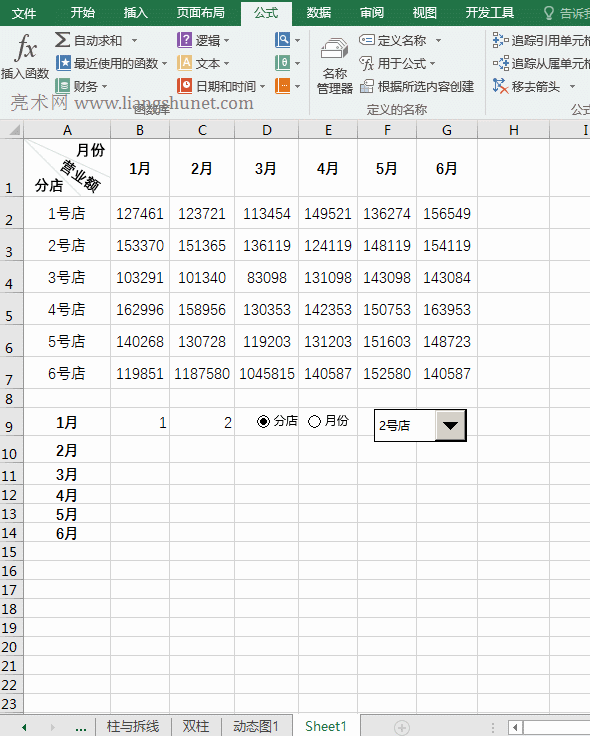This screenshot has height=736, width=590.
Task: Switch to the 页面布局 ribbon tab
Action: [x=200, y=13]
